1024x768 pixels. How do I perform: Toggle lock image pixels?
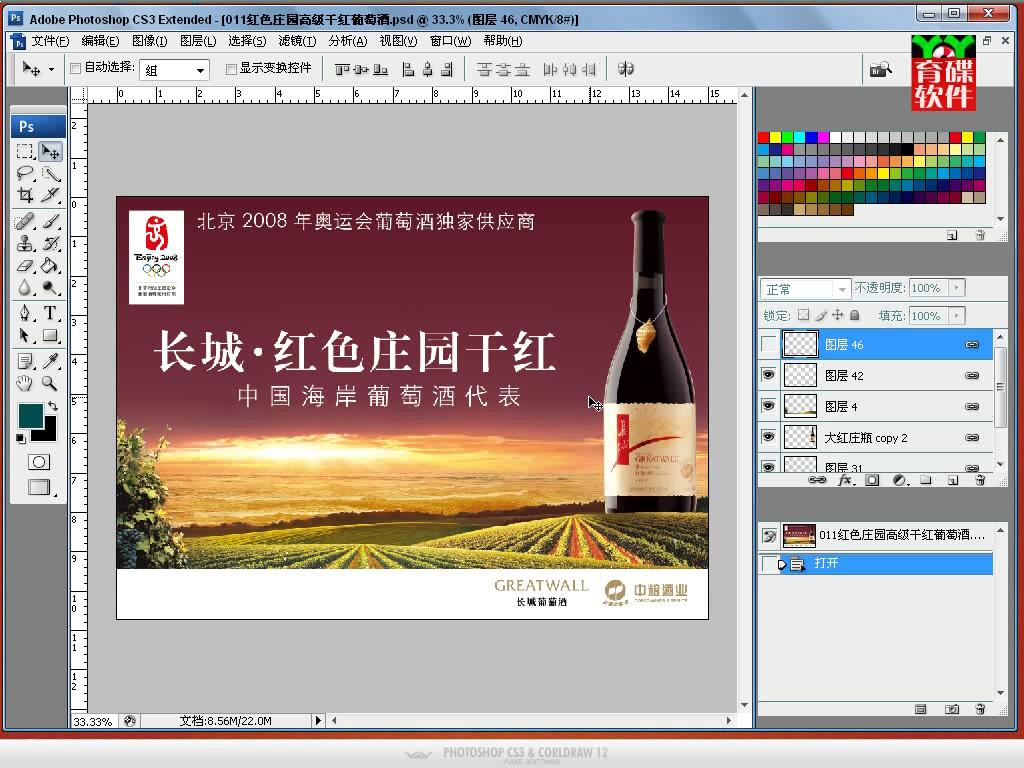pyautogui.click(x=821, y=315)
